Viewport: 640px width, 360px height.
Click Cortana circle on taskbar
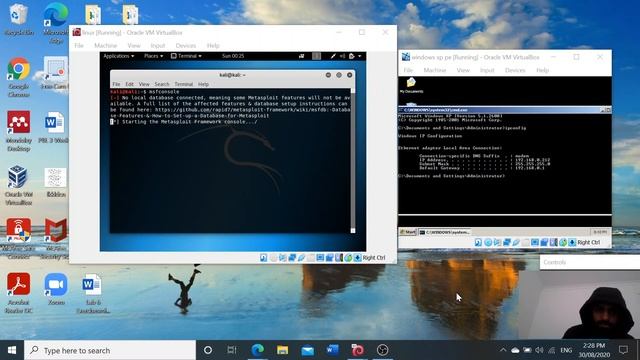coord(208,350)
